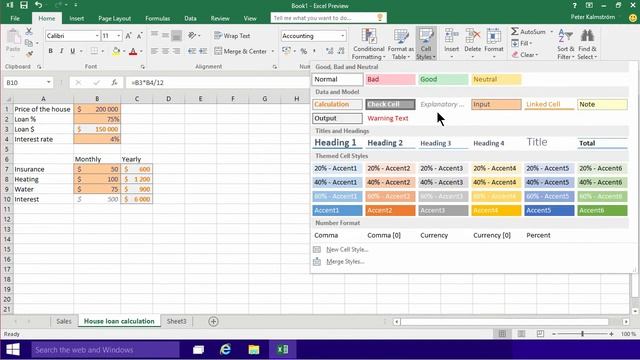Click the Delete cells icon

[473, 36]
